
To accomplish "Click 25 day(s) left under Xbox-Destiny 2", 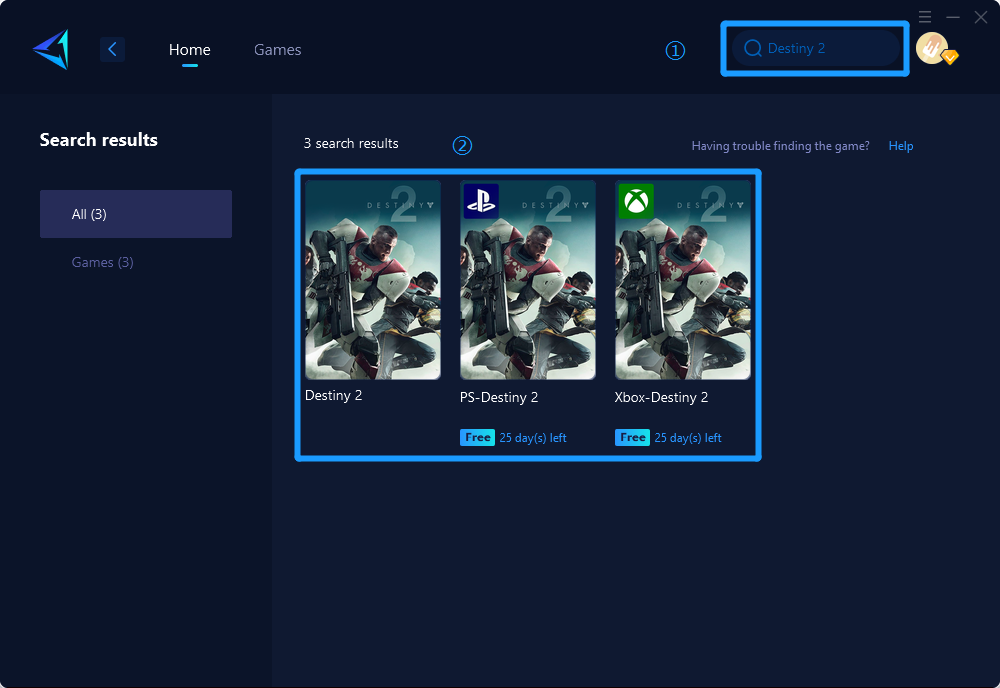I will pos(688,438).
